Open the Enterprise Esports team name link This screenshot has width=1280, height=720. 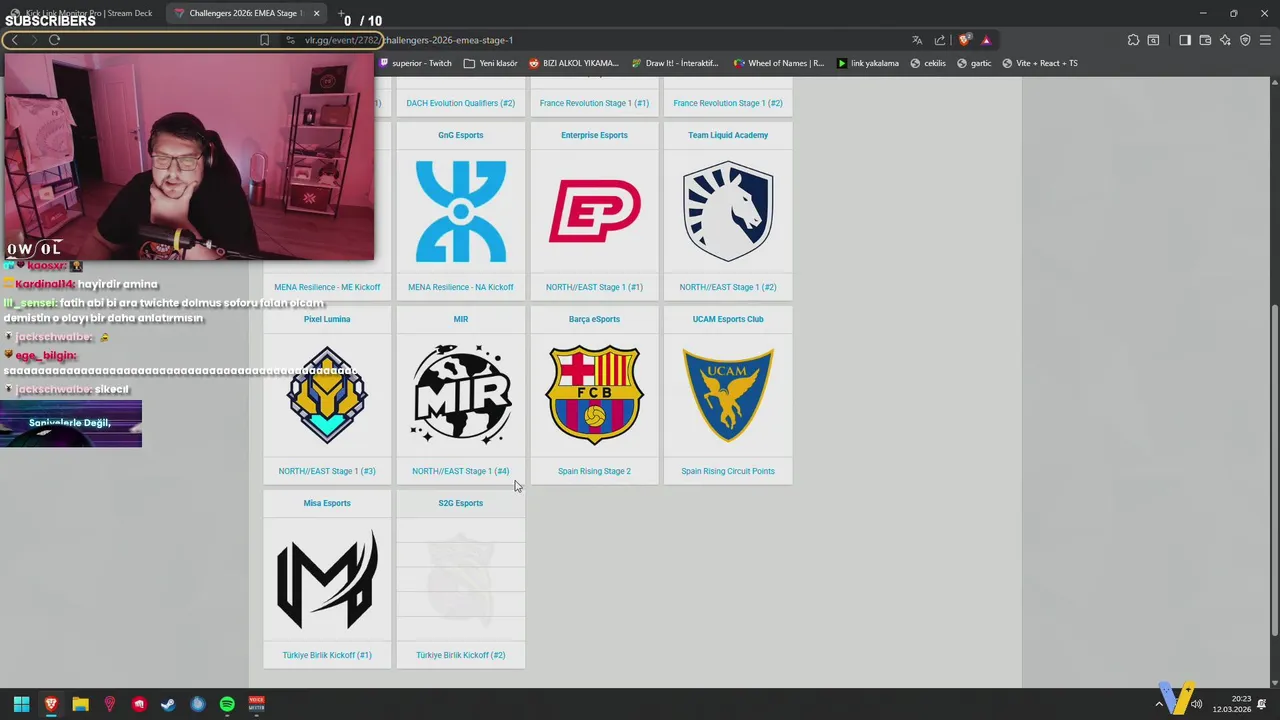pyautogui.click(x=594, y=135)
